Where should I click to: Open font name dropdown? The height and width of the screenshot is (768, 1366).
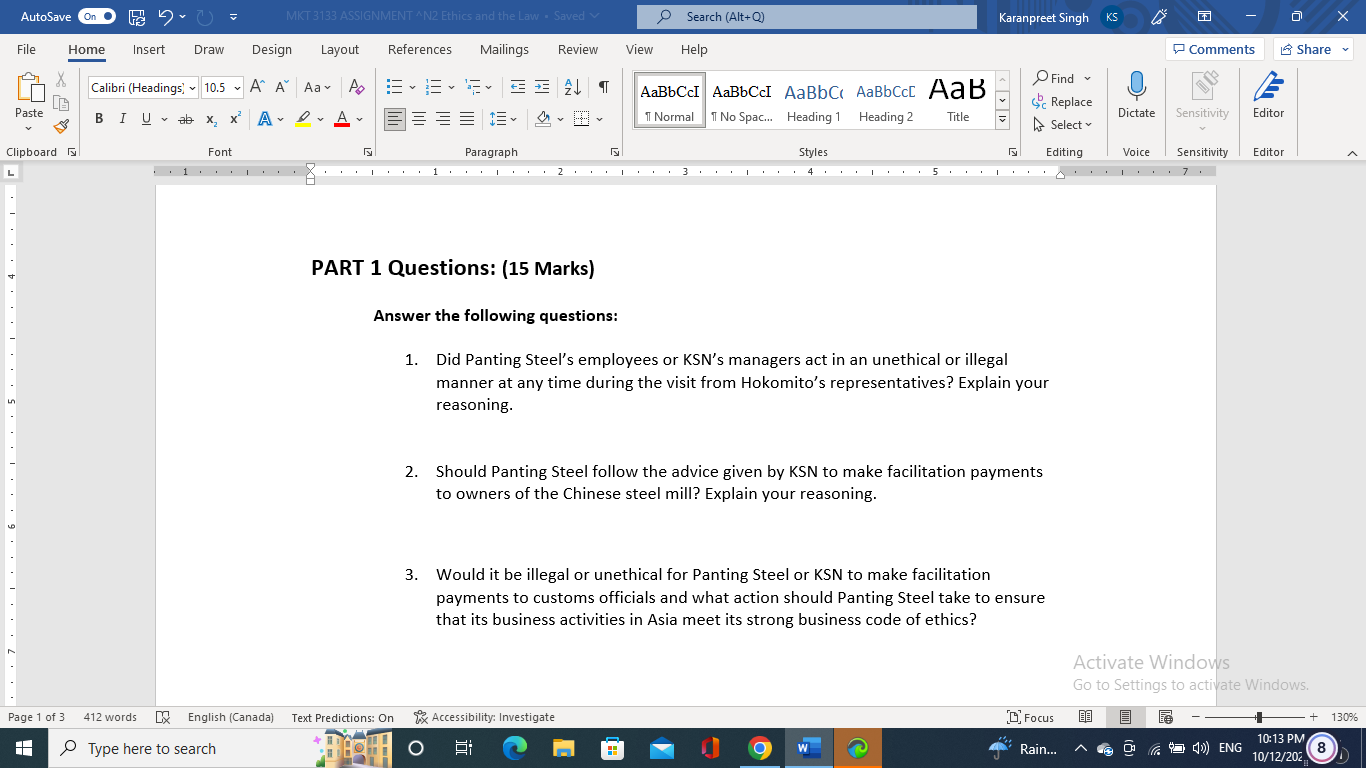click(191, 88)
